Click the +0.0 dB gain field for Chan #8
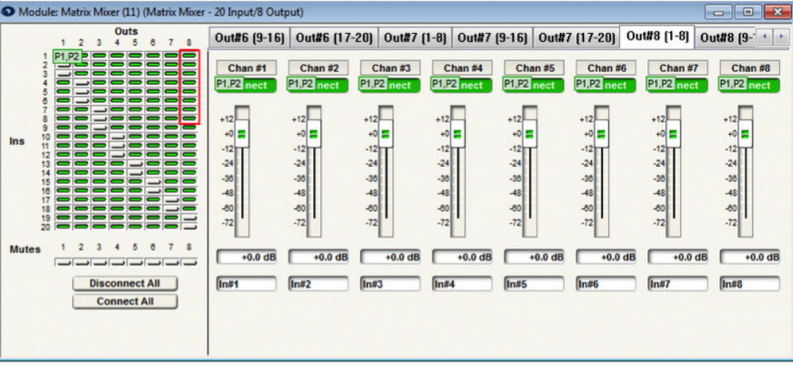This screenshot has width=793, height=365. click(x=750, y=257)
